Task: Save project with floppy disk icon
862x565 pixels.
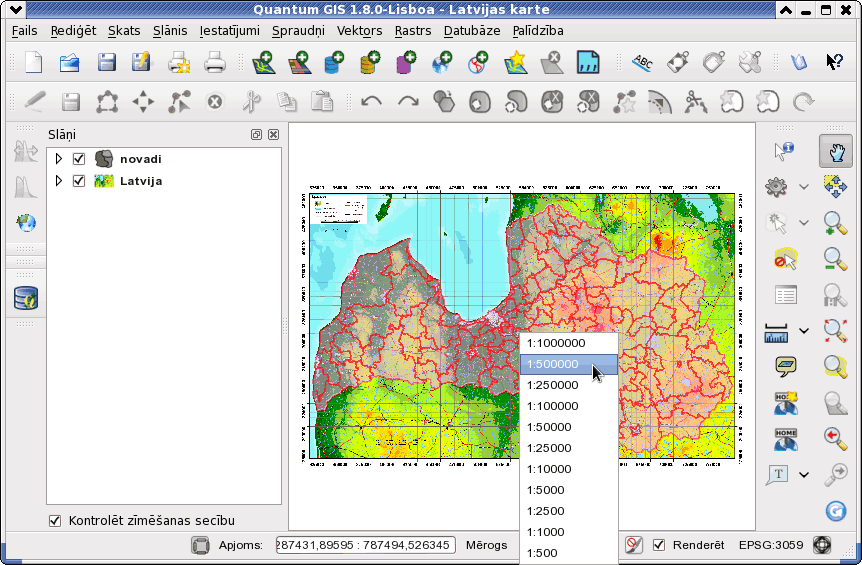Action: tap(106, 62)
